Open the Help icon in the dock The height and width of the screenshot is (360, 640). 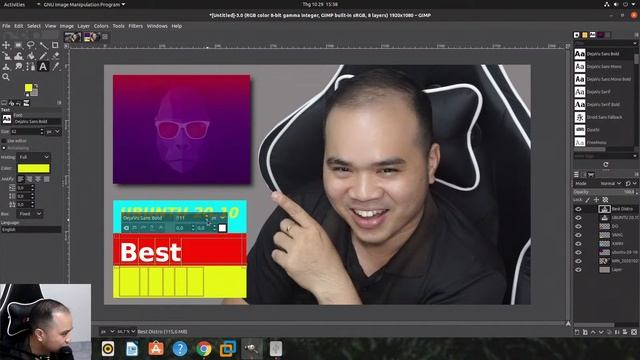180,349
